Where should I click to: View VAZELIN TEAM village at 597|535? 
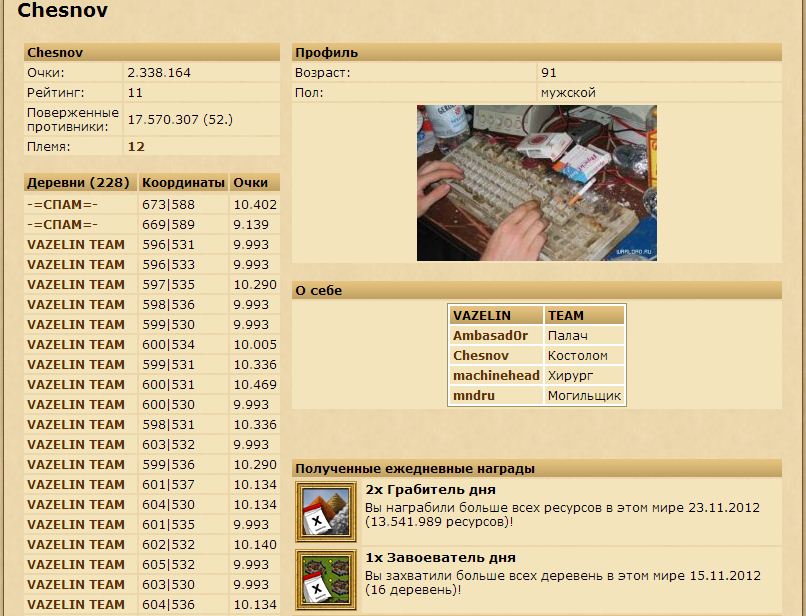click(x=76, y=285)
